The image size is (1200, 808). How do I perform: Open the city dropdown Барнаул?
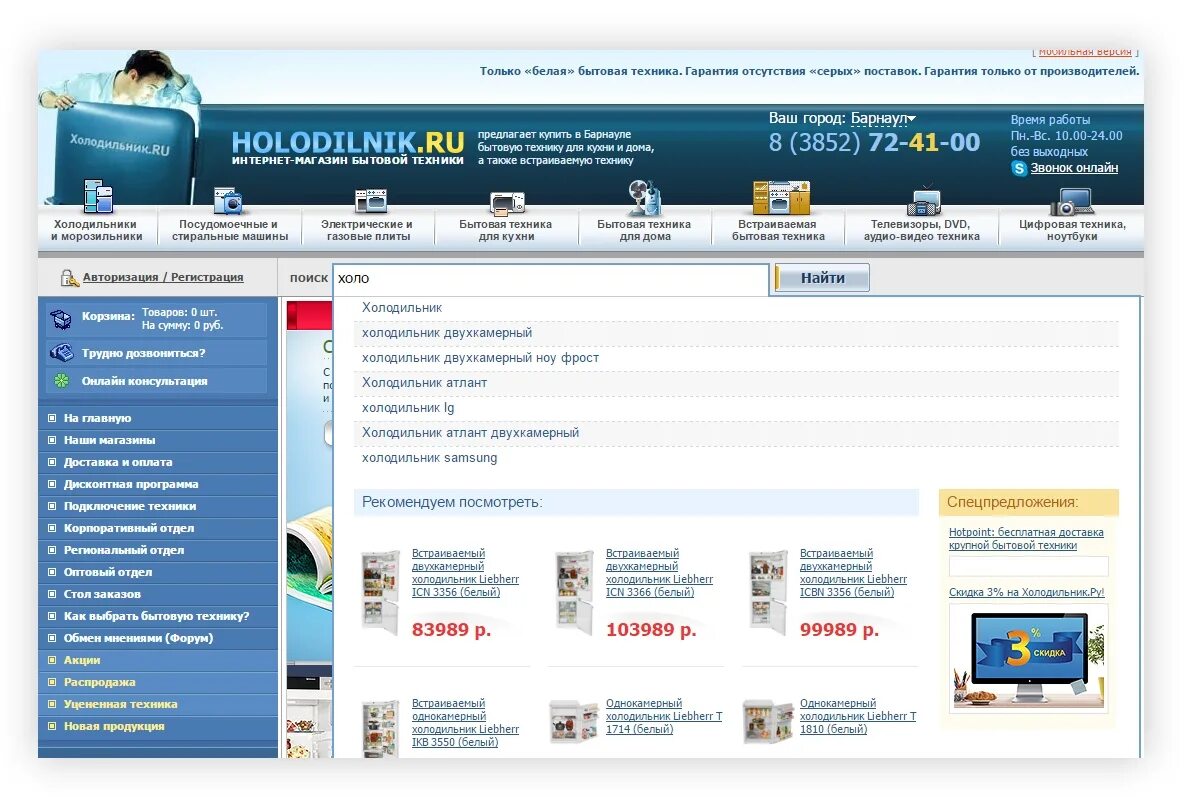click(883, 118)
